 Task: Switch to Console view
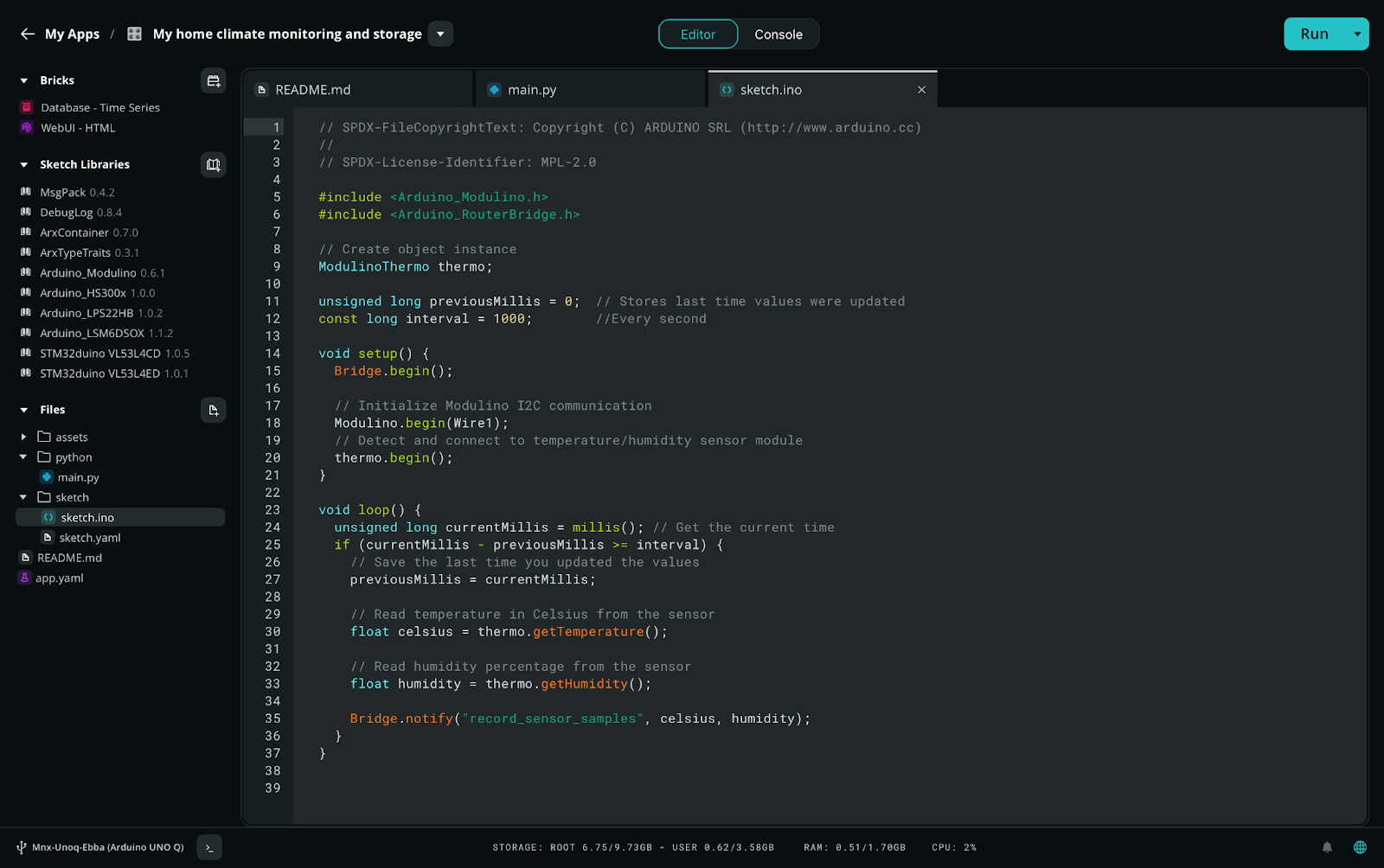click(778, 34)
